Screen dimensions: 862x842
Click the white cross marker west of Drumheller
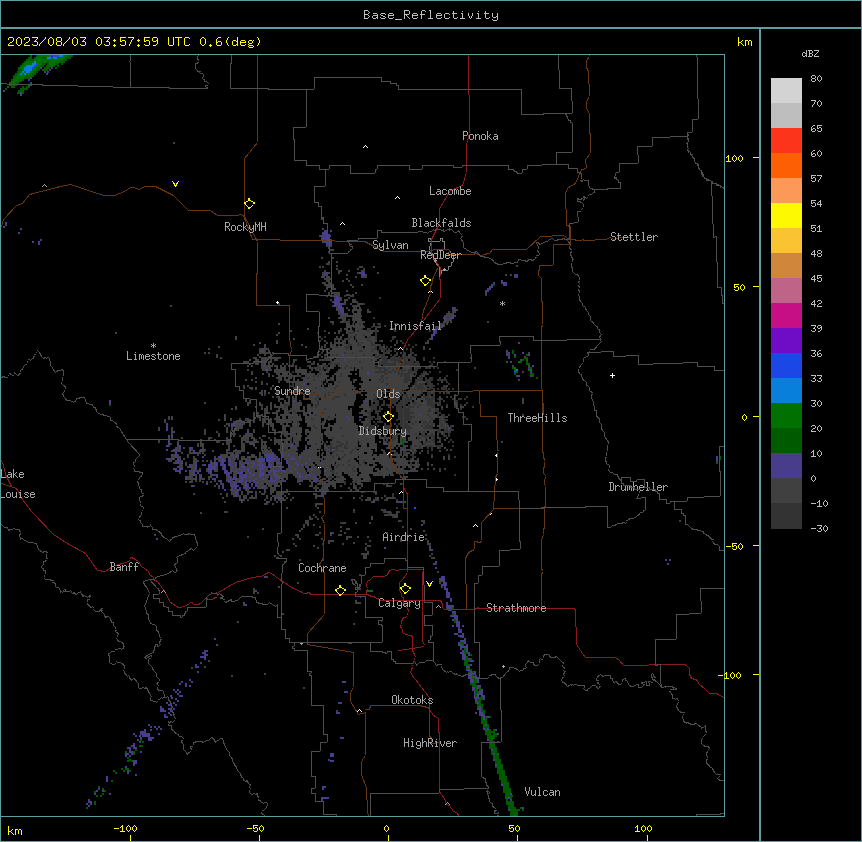[x=612, y=375]
